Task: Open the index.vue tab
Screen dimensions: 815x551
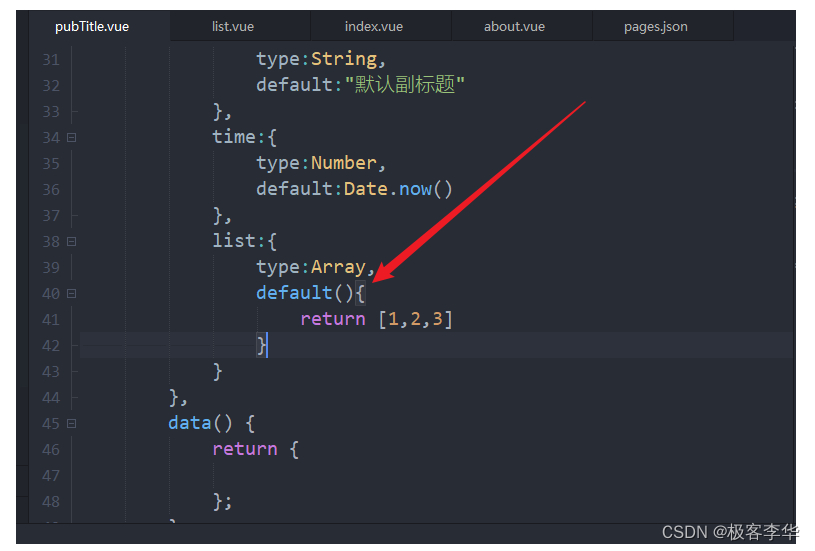Action: tap(374, 27)
